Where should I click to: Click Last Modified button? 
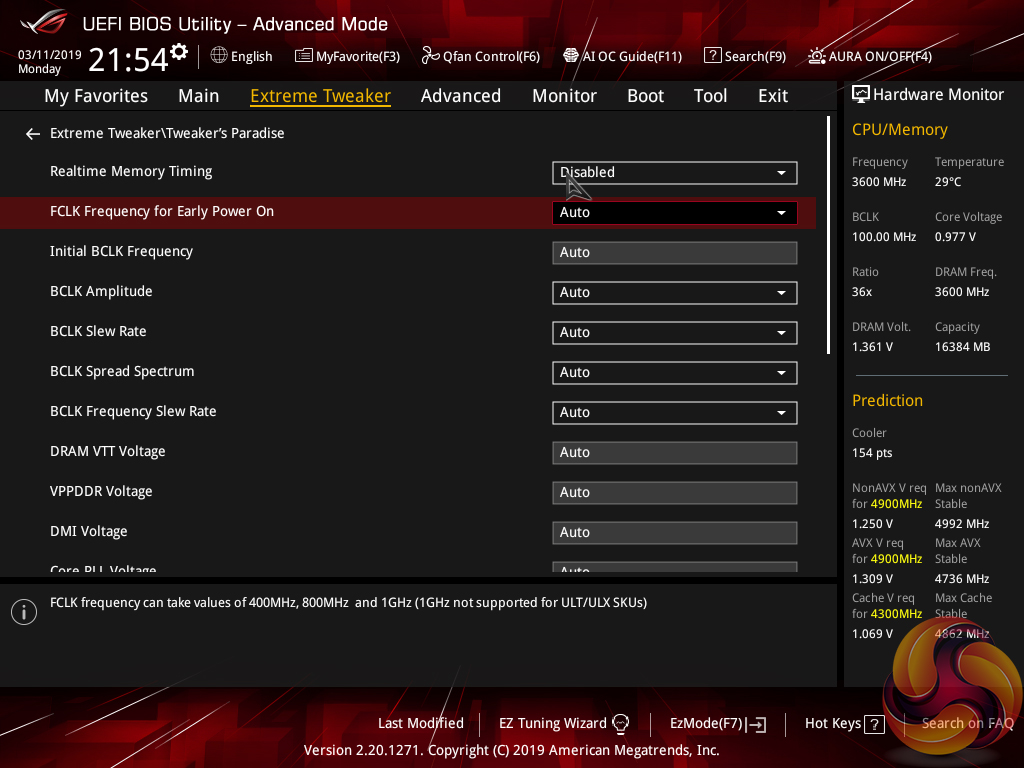click(x=421, y=723)
